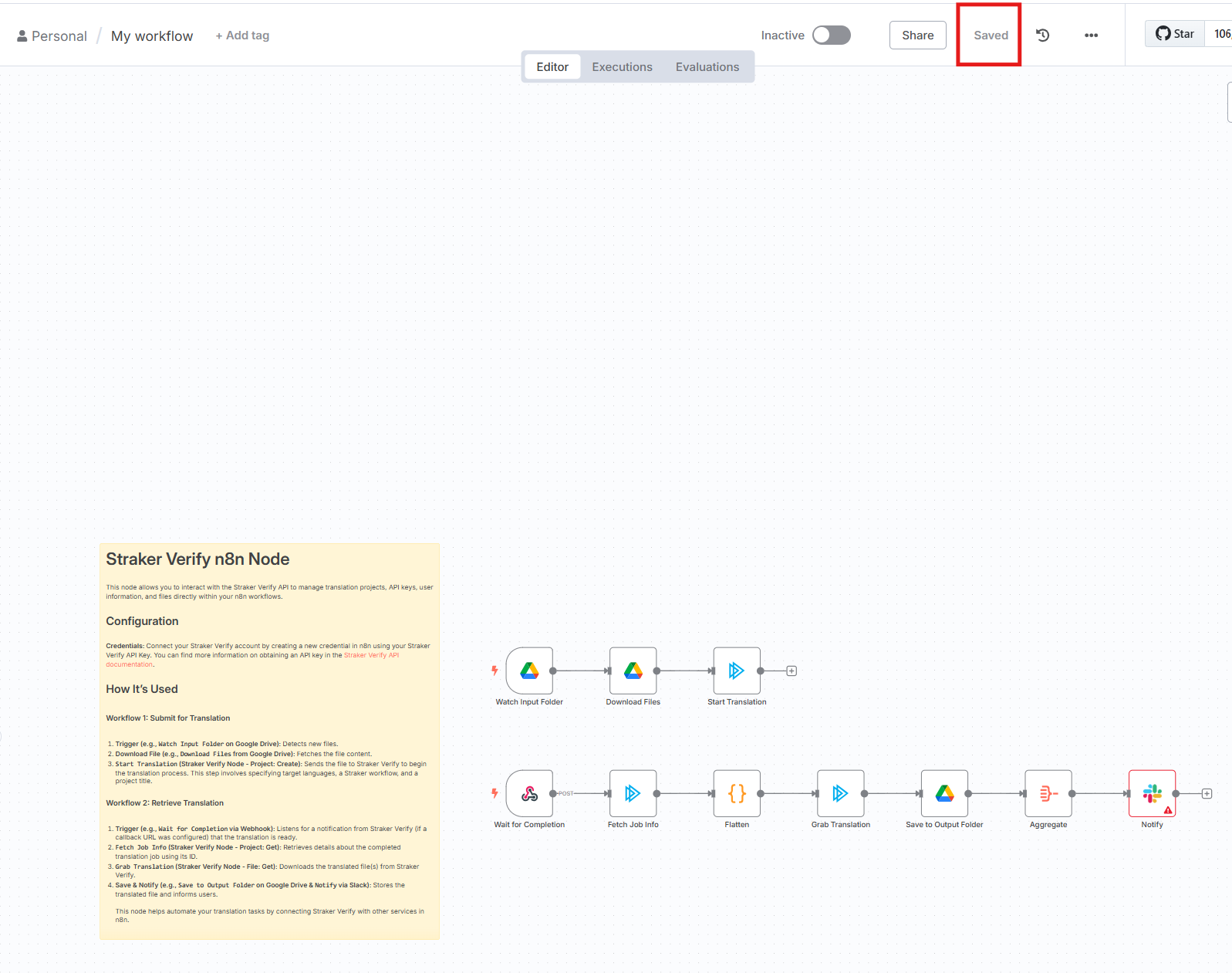Click the How It's Used heading
The image size is (1232, 973).
(142, 689)
